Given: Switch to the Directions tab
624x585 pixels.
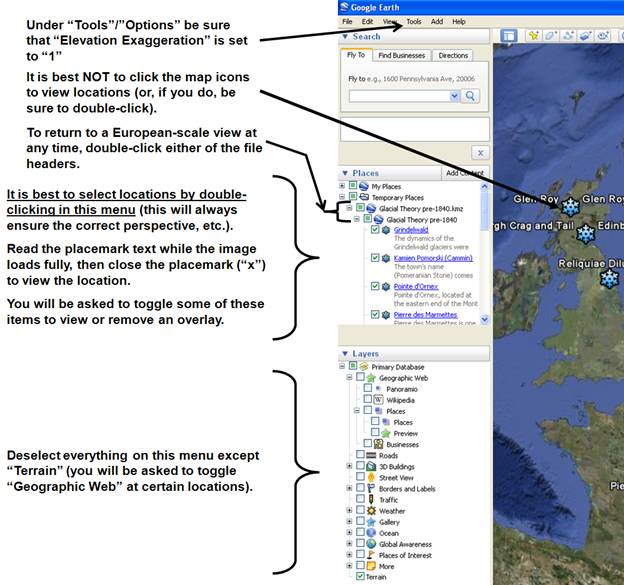Looking at the screenshot, I should pos(453,56).
